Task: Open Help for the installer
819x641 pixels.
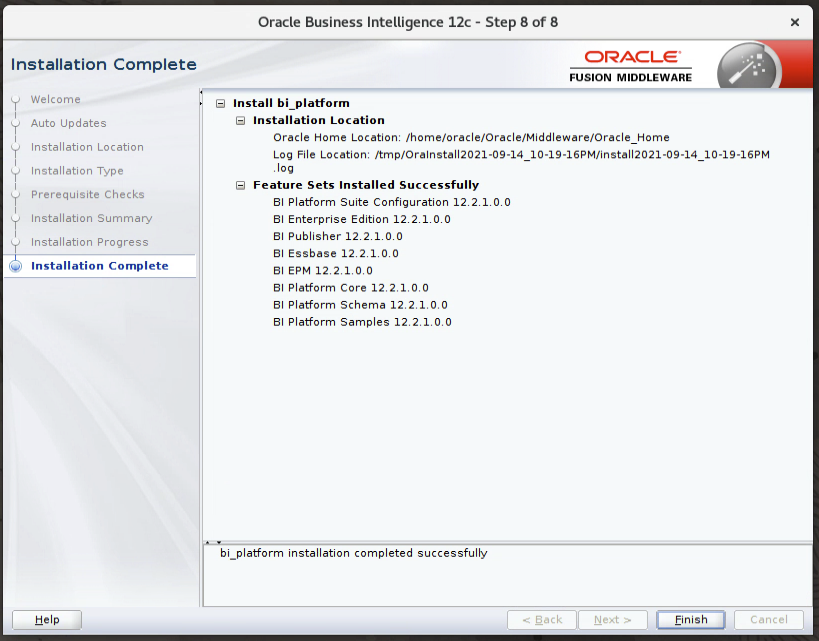Action: tap(47, 620)
